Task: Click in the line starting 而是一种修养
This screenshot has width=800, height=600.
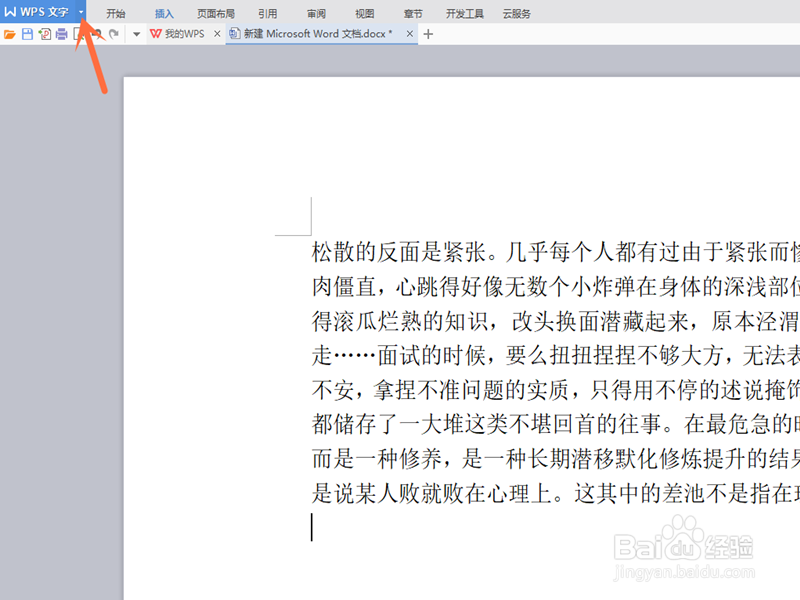Action: pos(556,459)
